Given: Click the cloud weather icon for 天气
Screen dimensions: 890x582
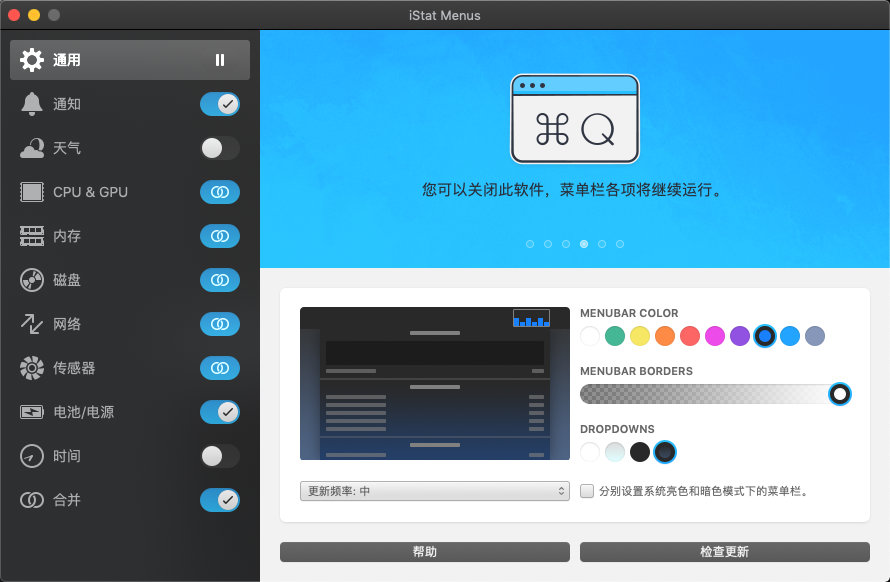Looking at the screenshot, I should 32,148.
